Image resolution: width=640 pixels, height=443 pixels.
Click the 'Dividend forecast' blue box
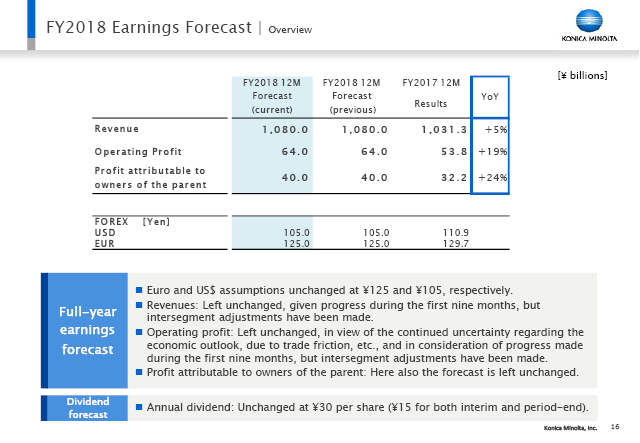click(x=84, y=408)
